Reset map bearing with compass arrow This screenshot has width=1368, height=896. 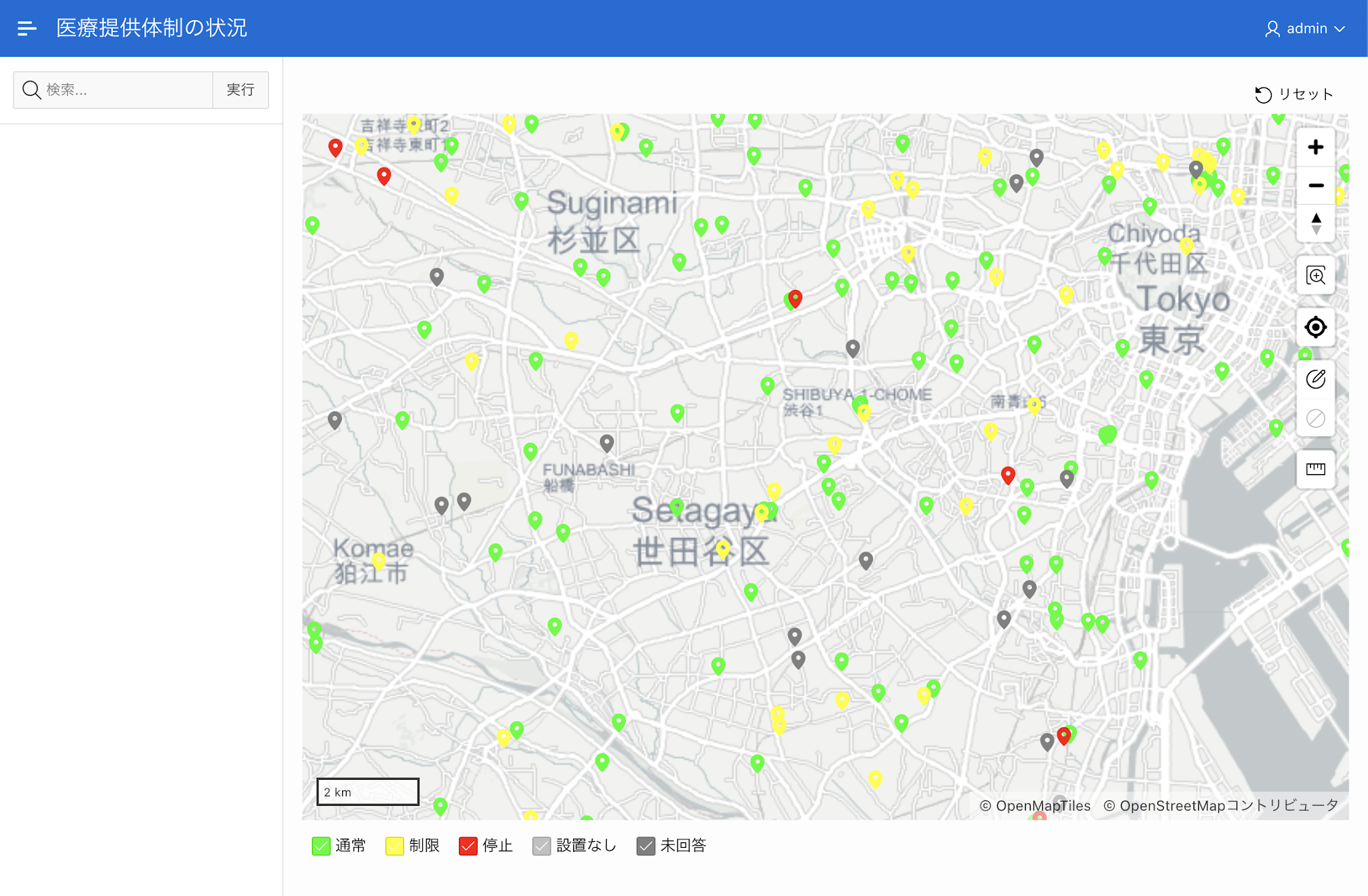(1315, 223)
